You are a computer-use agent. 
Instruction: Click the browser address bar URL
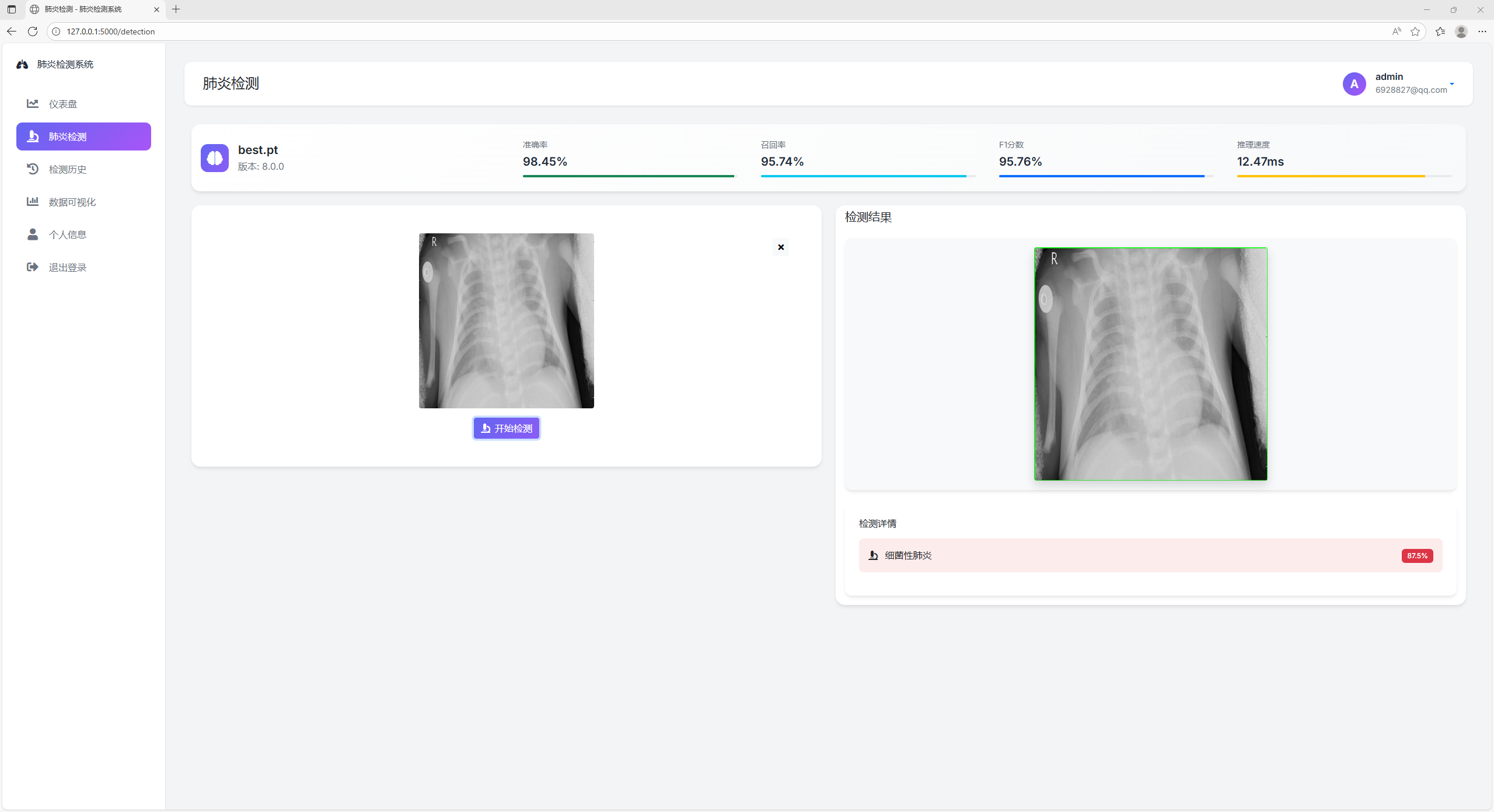click(111, 32)
